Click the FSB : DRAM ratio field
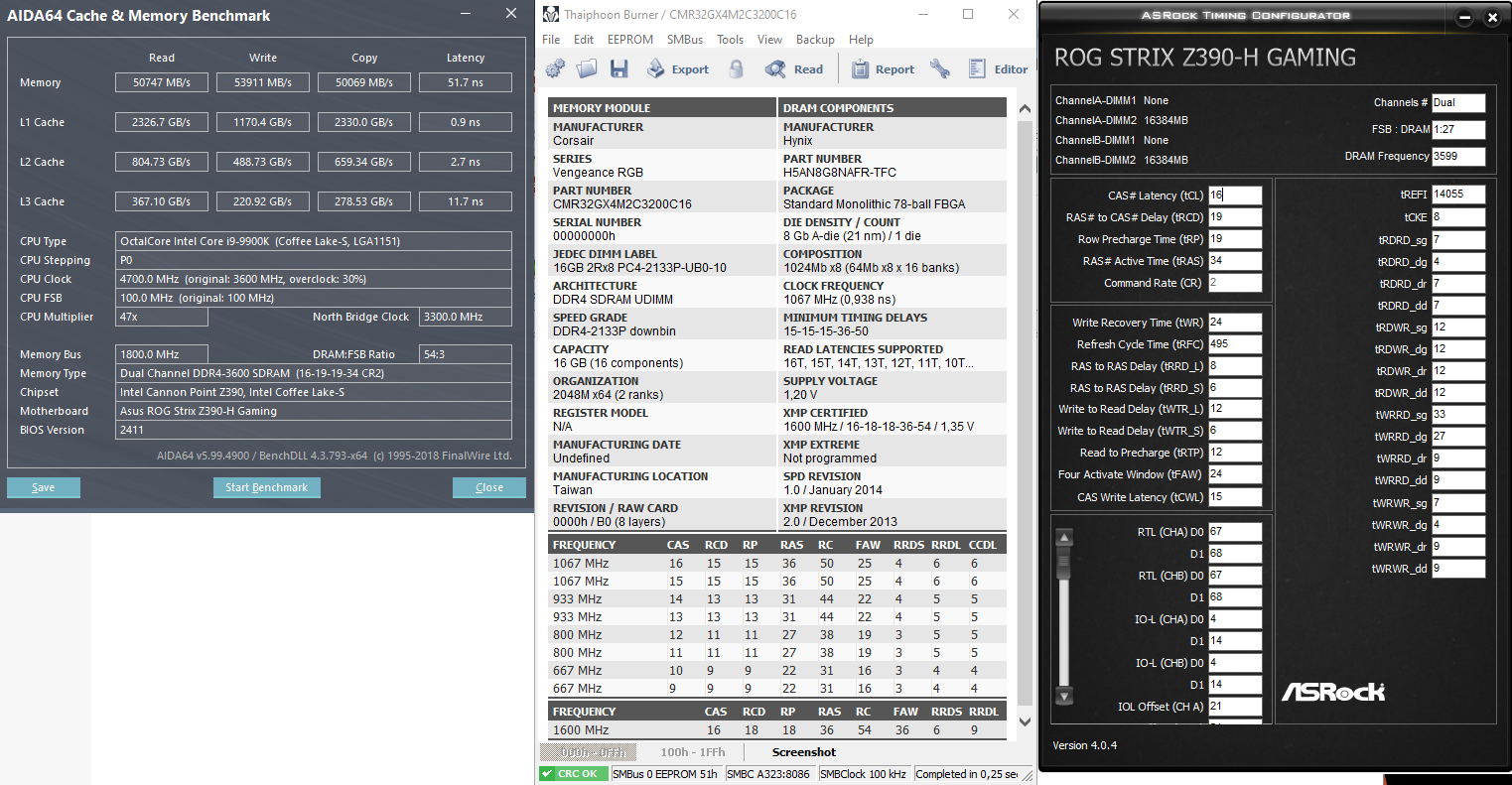Image resolution: width=1512 pixels, height=785 pixels. (x=1458, y=129)
